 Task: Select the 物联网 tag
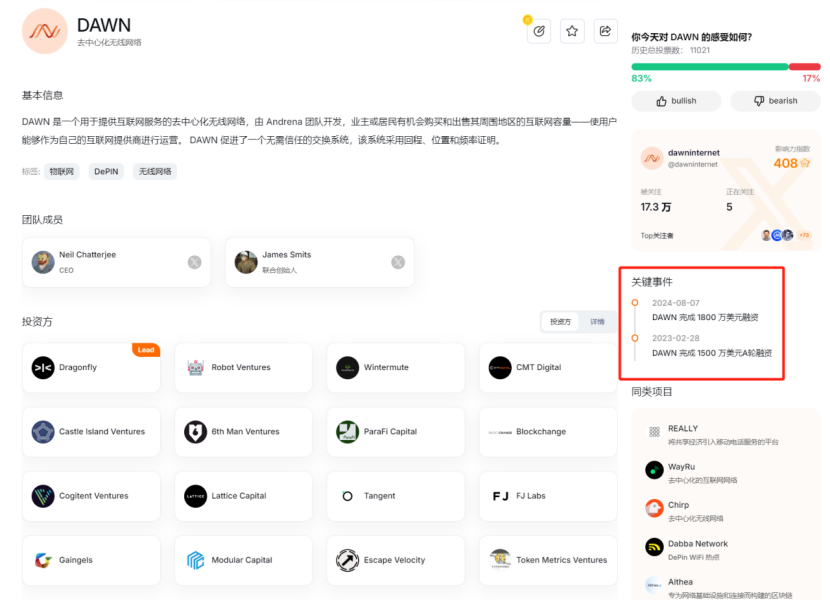(62, 172)
